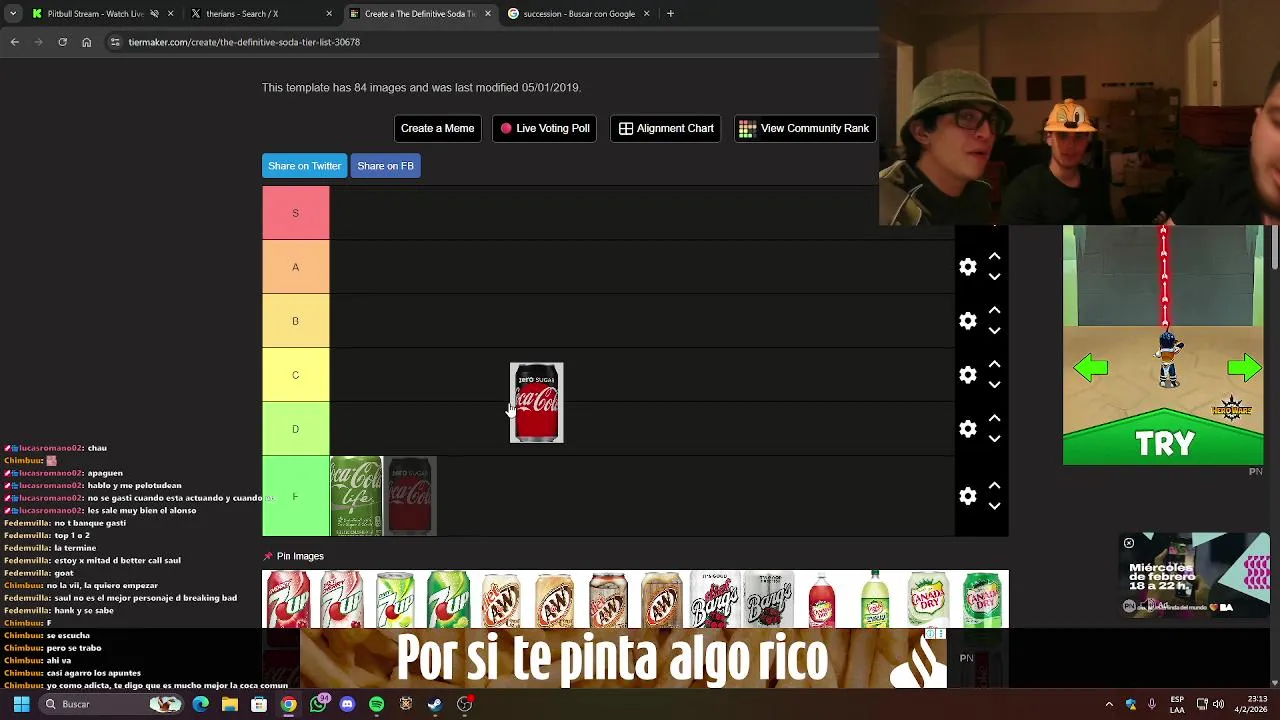Viewport: 1280px width, 720px height.
Task: View Community Rank
Action: tap(805, 128)
